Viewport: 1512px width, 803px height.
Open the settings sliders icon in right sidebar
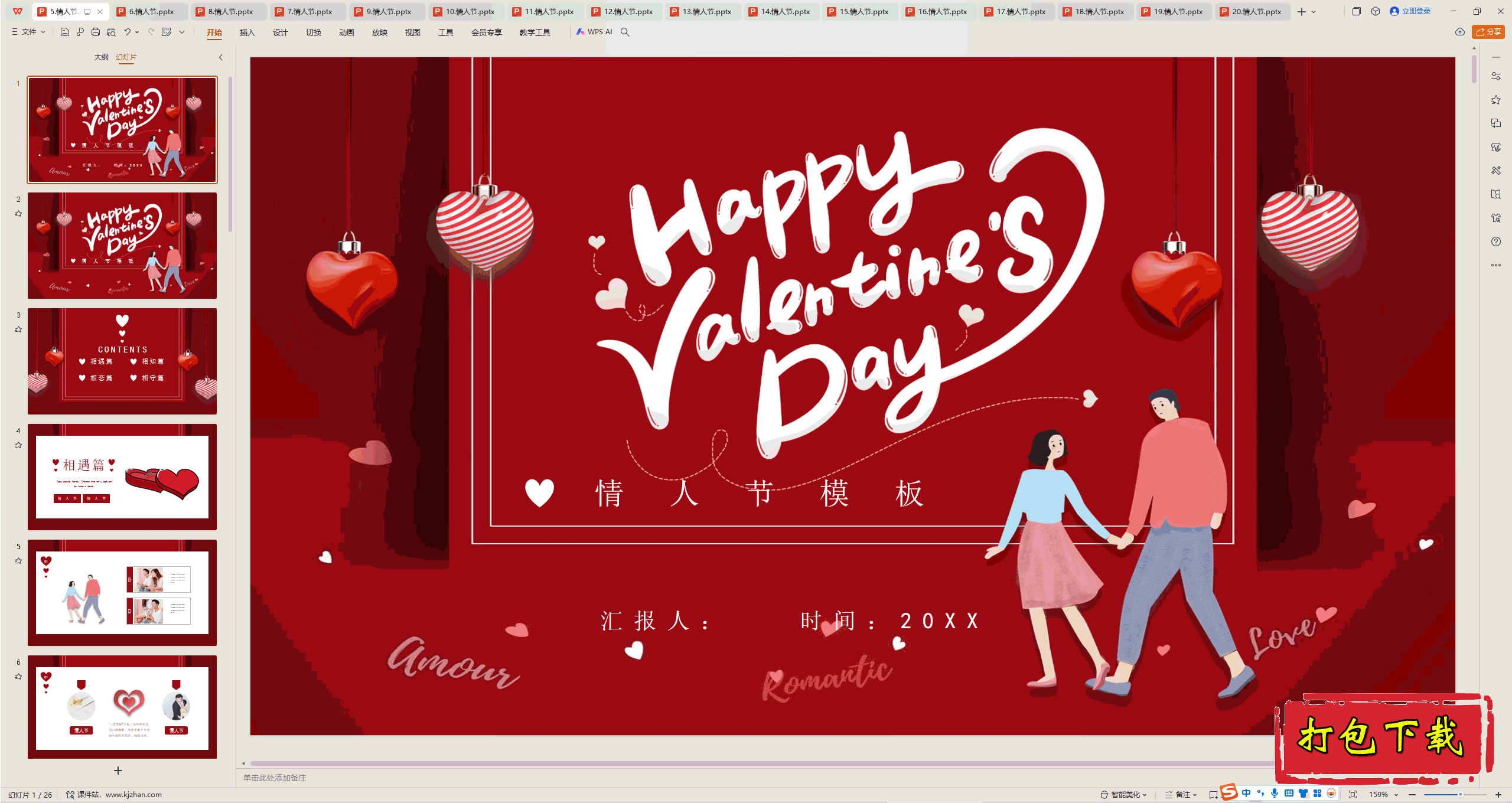tap(1496, 76)
